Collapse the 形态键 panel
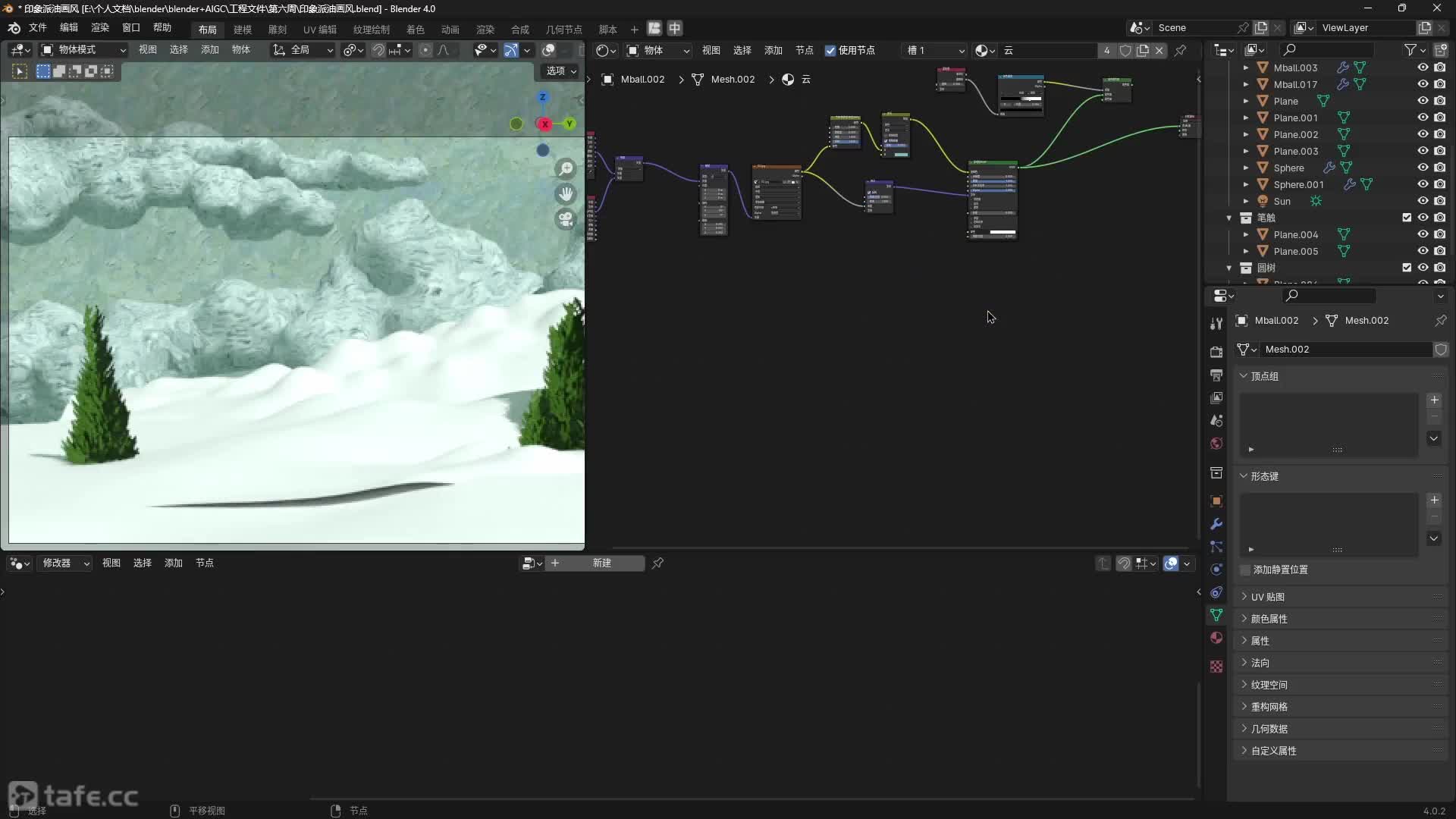Screen dimensions: 1456x819 coord(1264,476)
